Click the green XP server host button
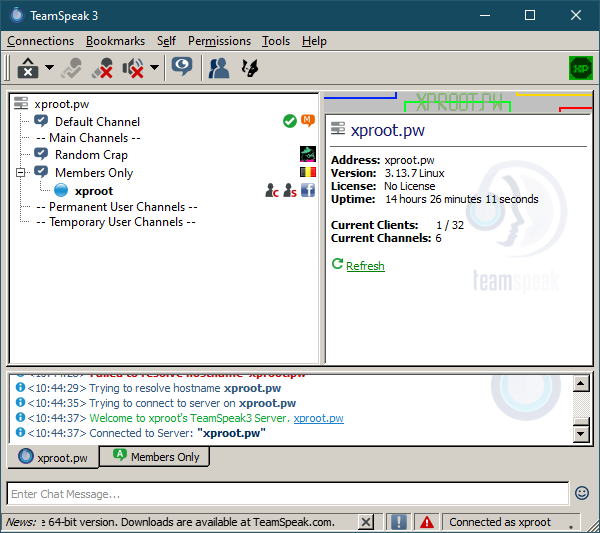 click(x=580, y=68)
